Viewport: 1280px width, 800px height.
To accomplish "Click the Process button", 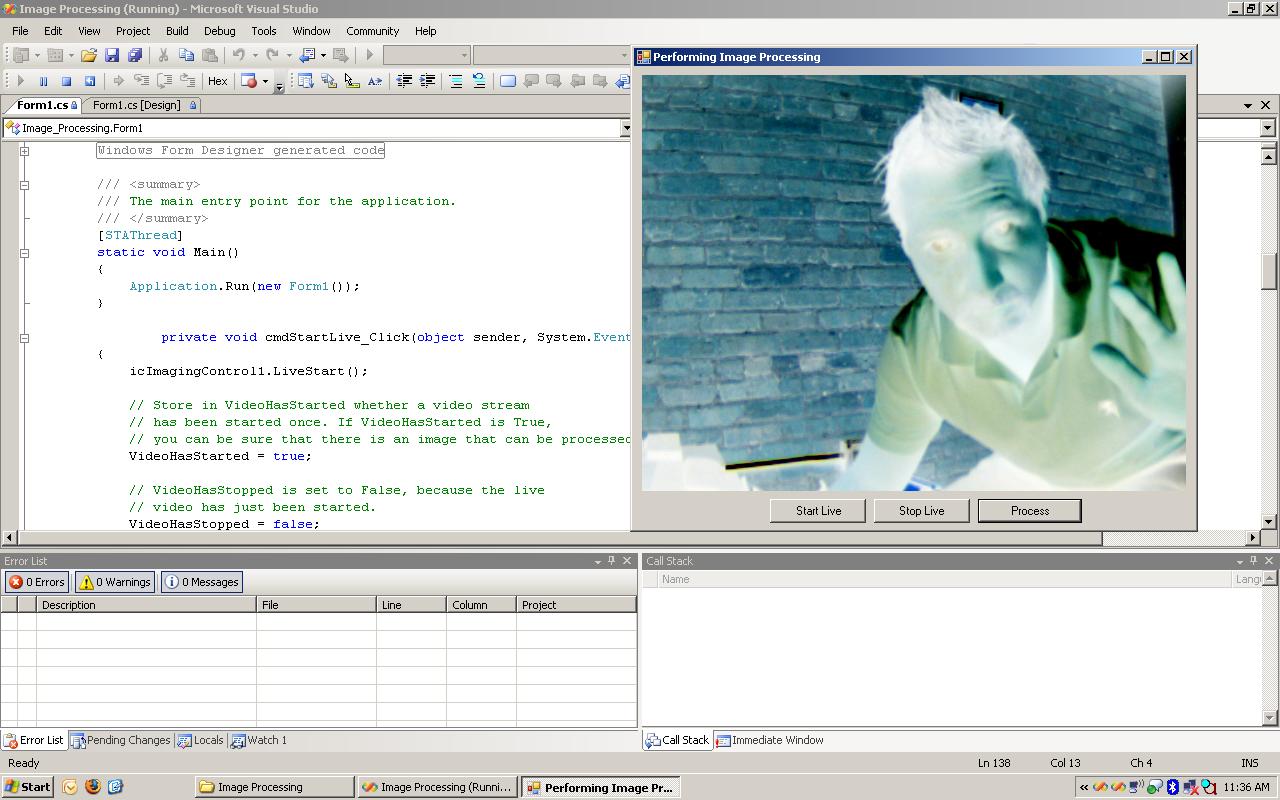I will [x=1030, y=511].
